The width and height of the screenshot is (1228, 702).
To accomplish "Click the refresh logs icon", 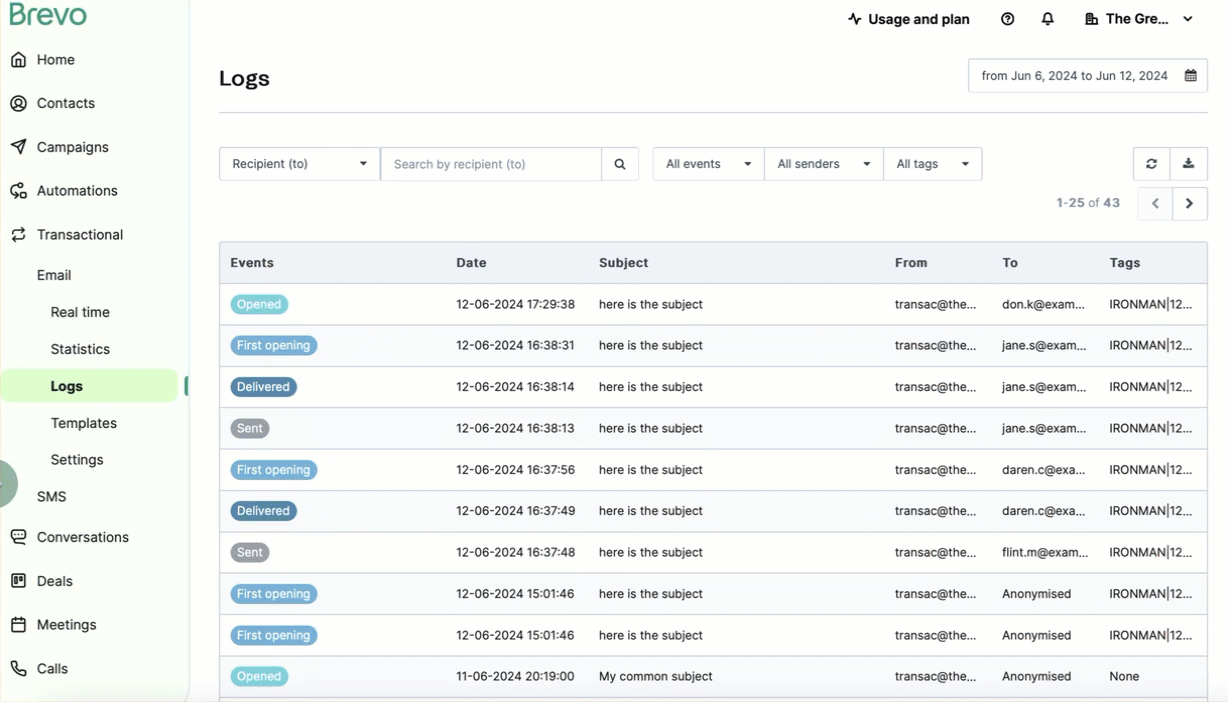I will 1151,164.
